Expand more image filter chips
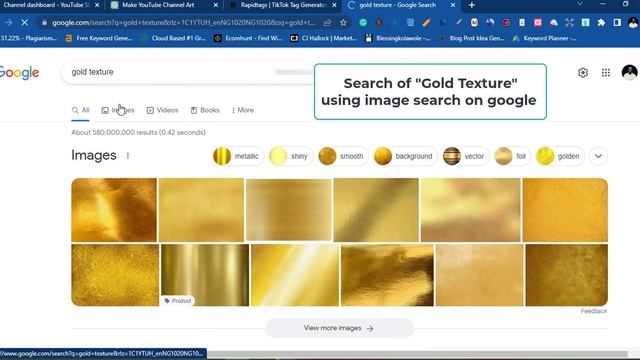Screen dimensions: 640x360 click(x=598, y=156)
